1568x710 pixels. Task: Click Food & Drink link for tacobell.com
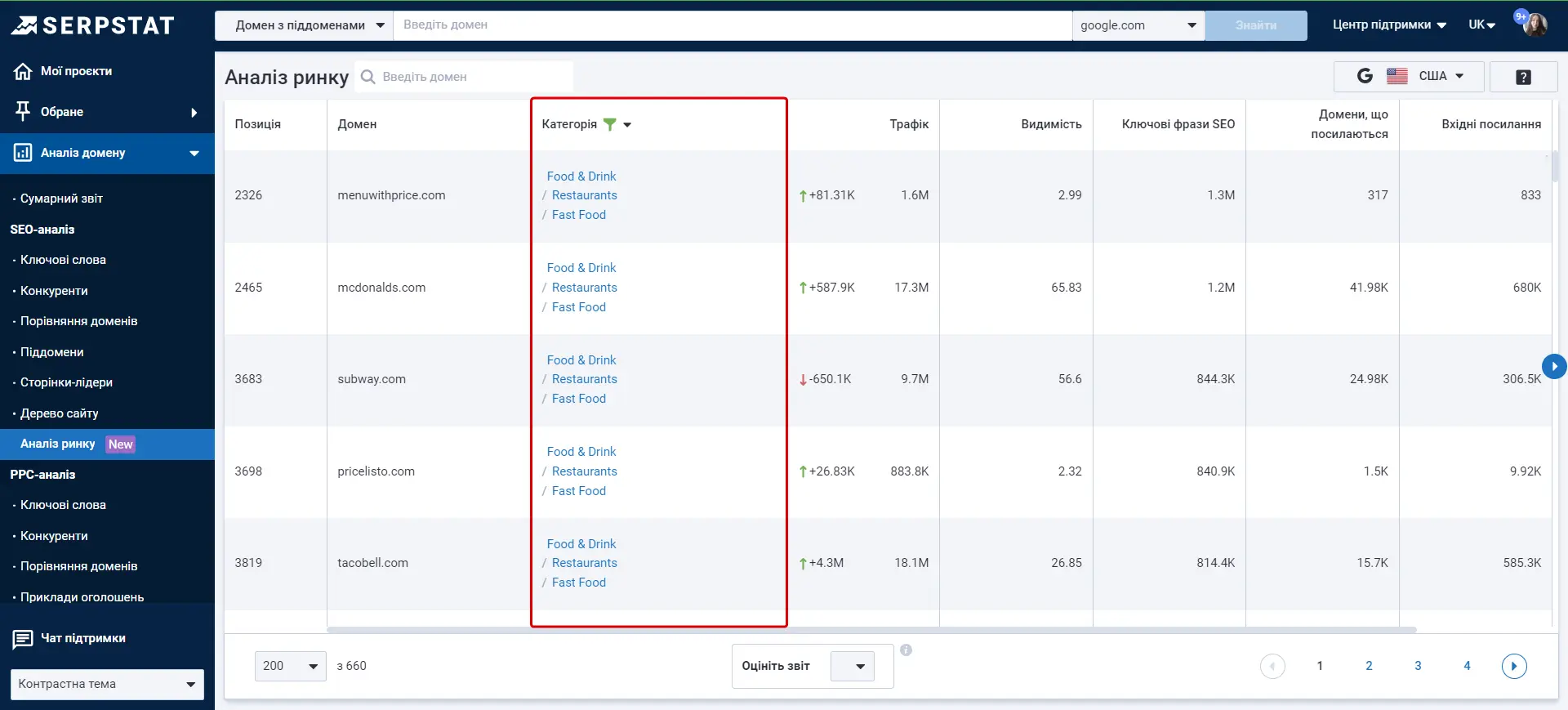[x=581, y=544]
